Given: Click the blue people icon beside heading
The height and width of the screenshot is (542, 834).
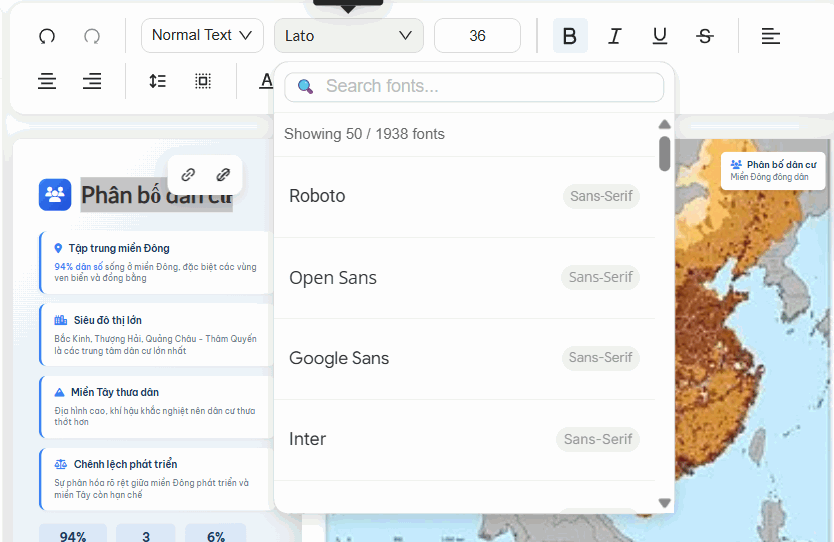Looking at the screenshot, I should [55, 195].
